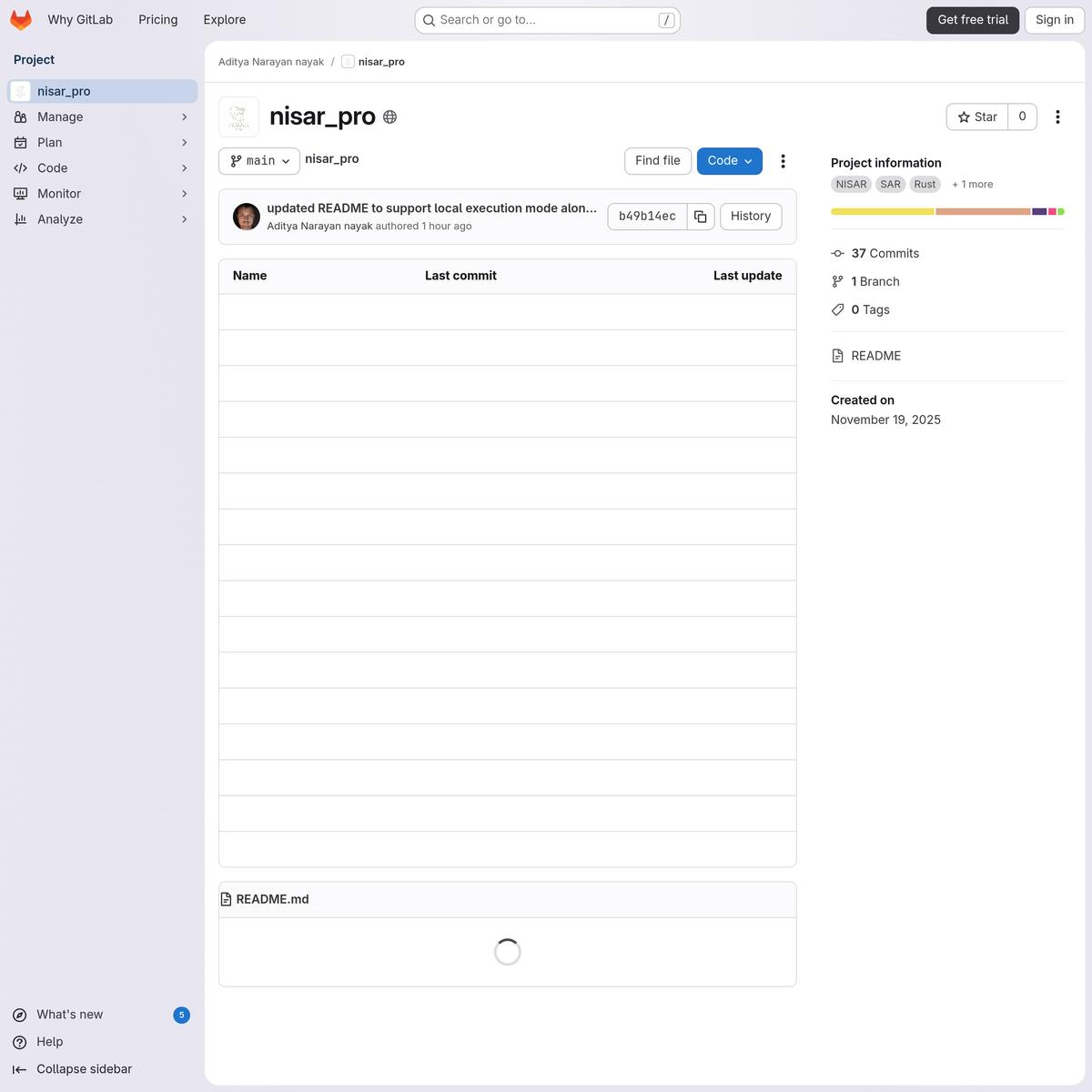This screenshot has width=1092, height=1092.
Task: Open README.md file header link
Action: [273, 899]
